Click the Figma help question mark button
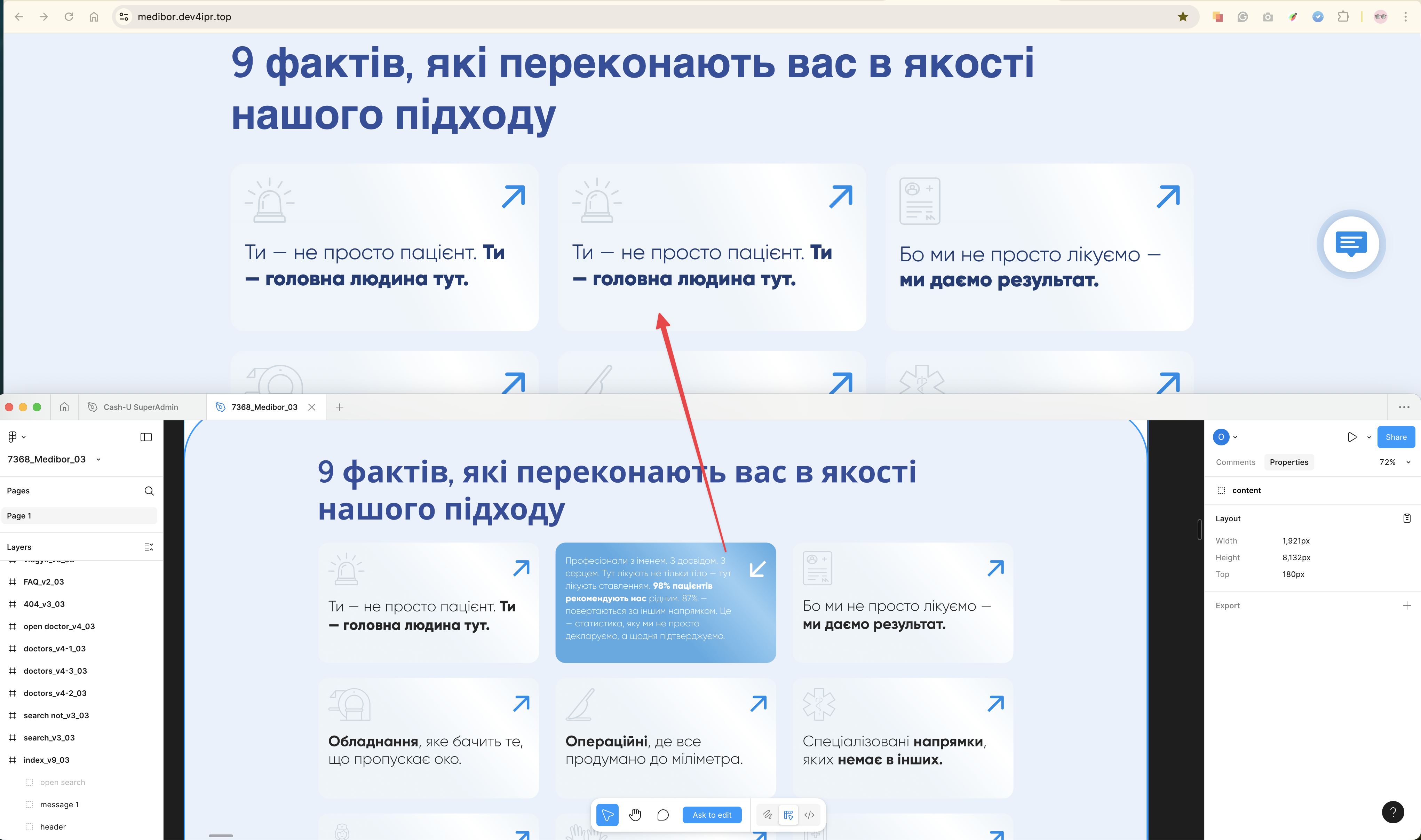 point(1393,812)
